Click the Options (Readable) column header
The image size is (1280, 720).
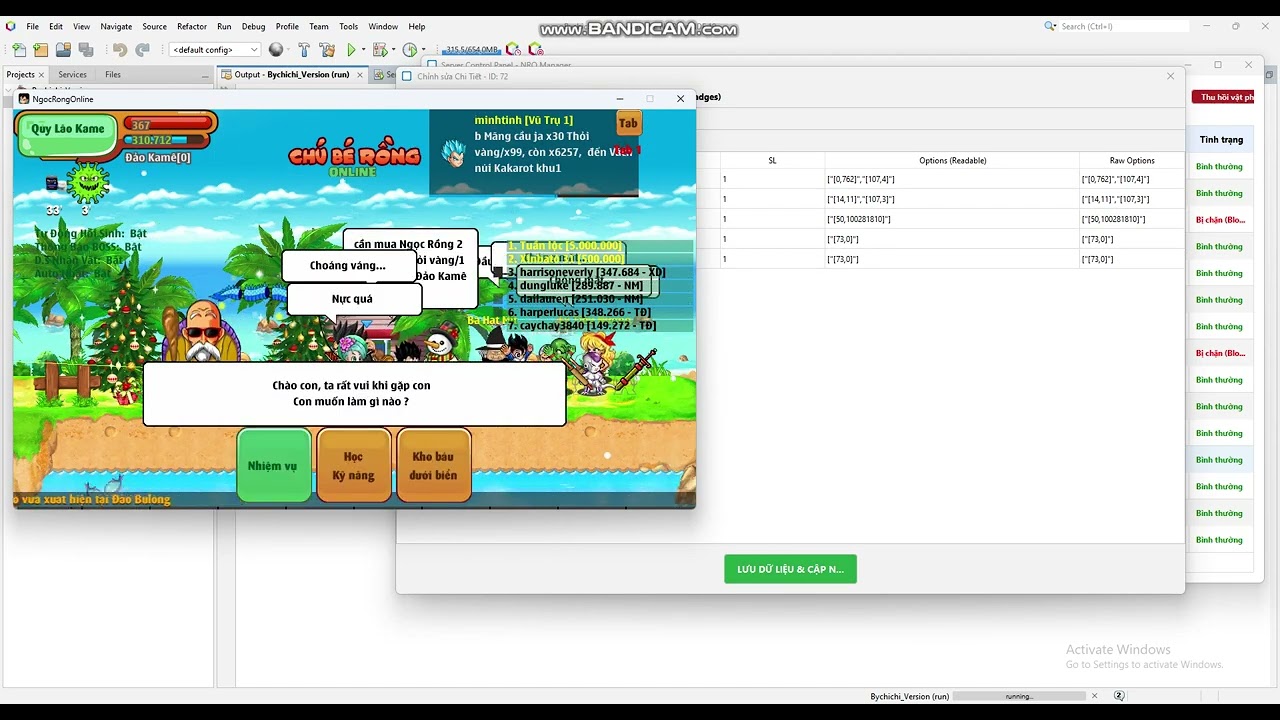952,160
